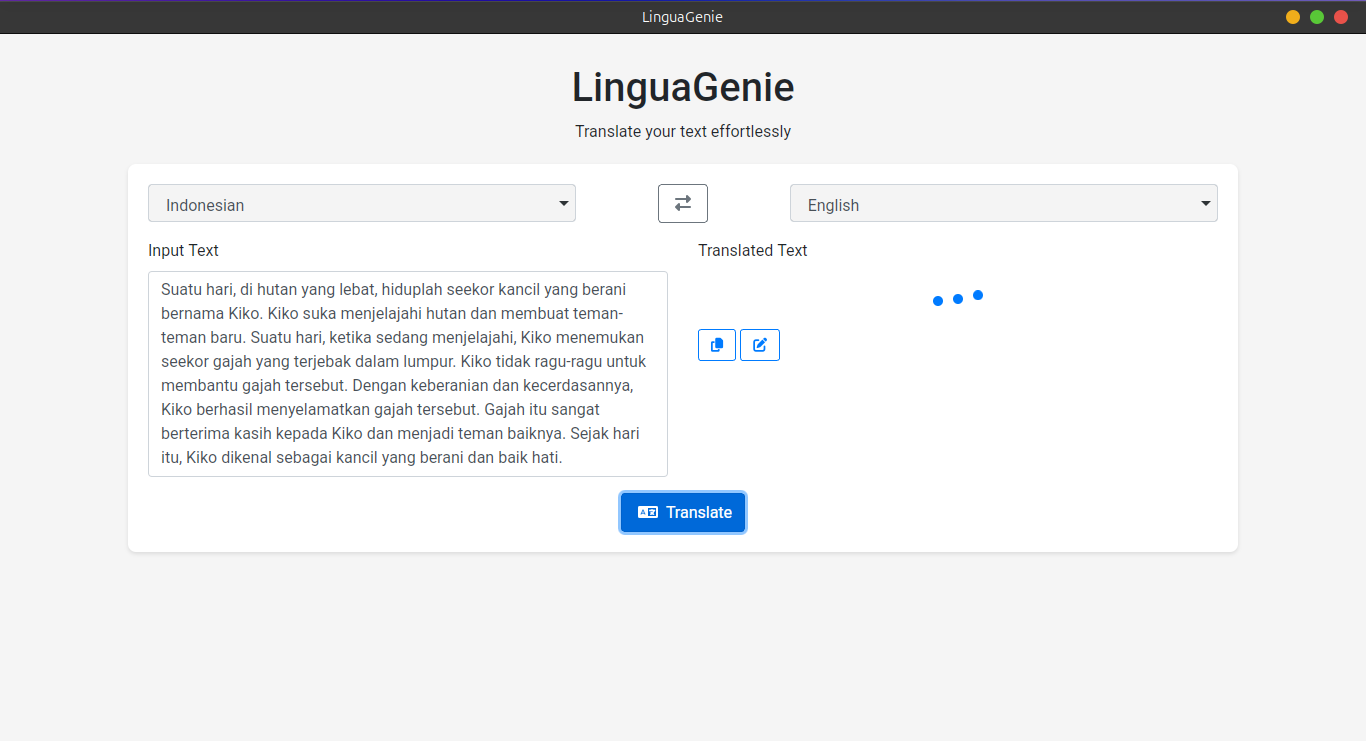Expand target list via its caret arrow
1366x741 pixels.
coord(1205,204)
